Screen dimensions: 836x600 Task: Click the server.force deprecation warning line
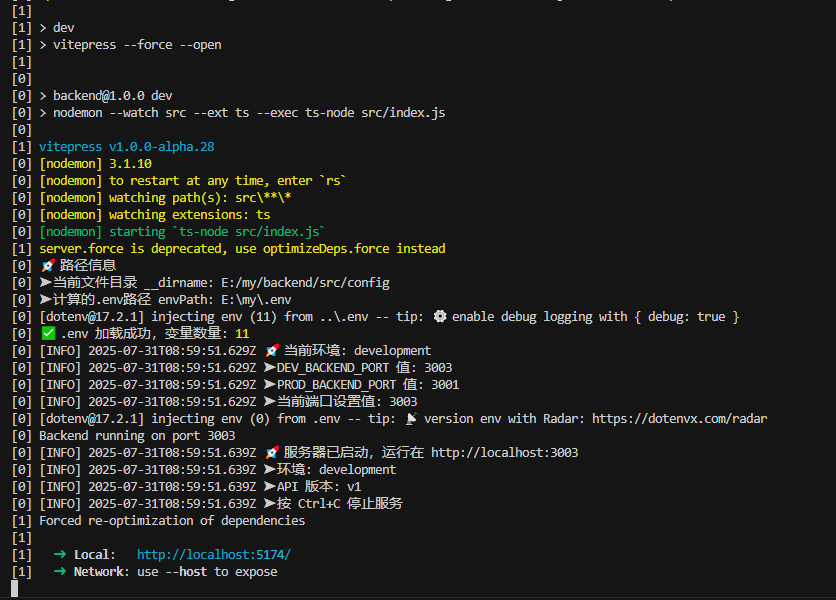click(x=242, y=248)
